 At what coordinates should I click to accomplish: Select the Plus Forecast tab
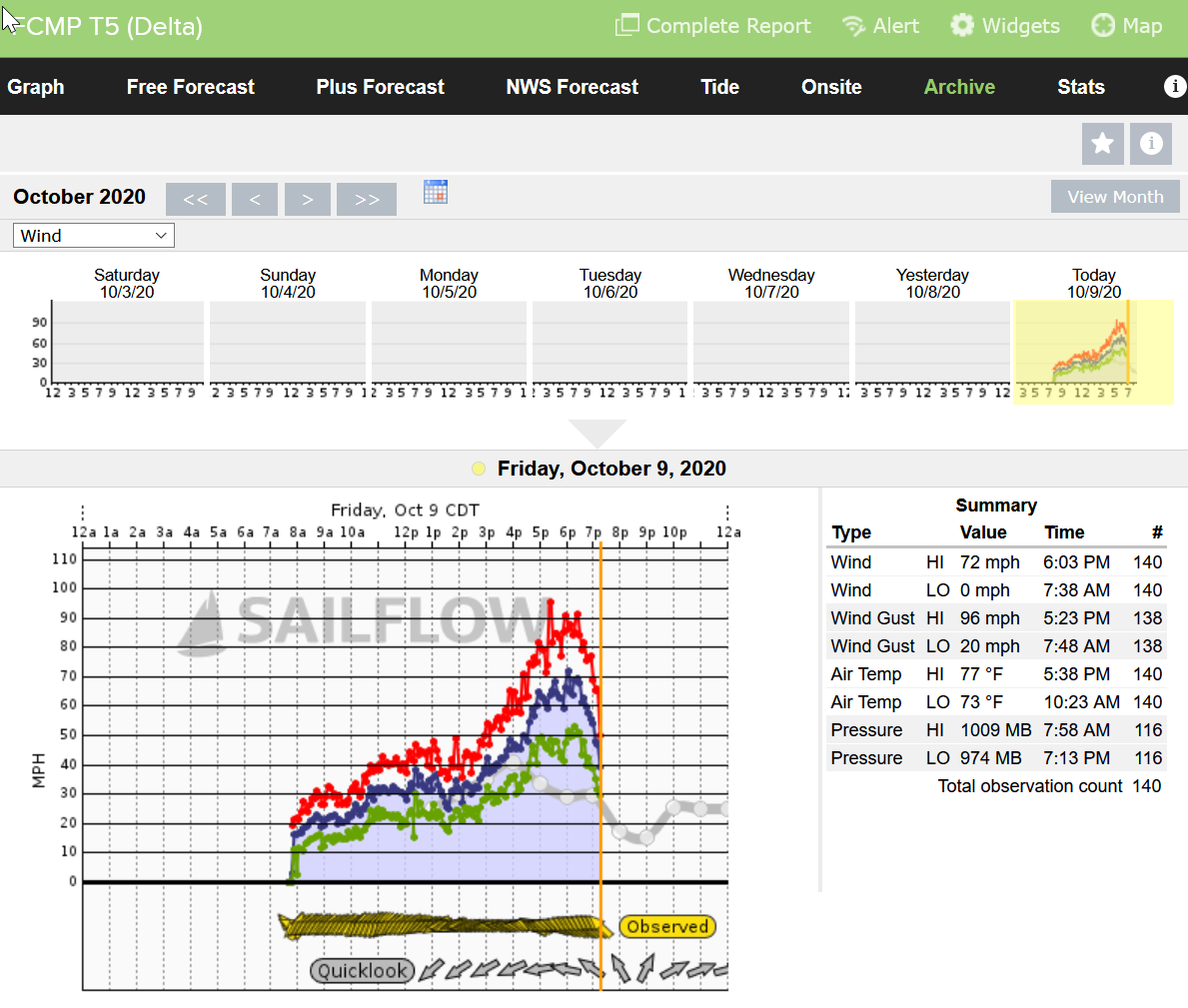click(x=381, y=87)
